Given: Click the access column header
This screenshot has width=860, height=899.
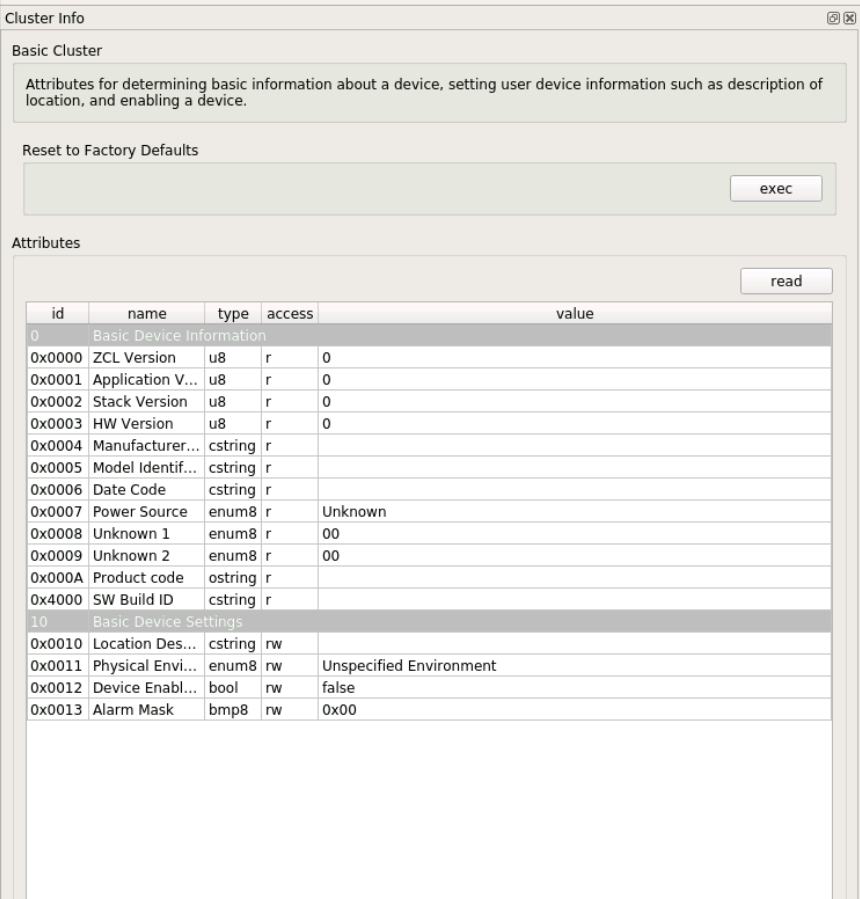Looking at the screenshot, I should 288,313.
